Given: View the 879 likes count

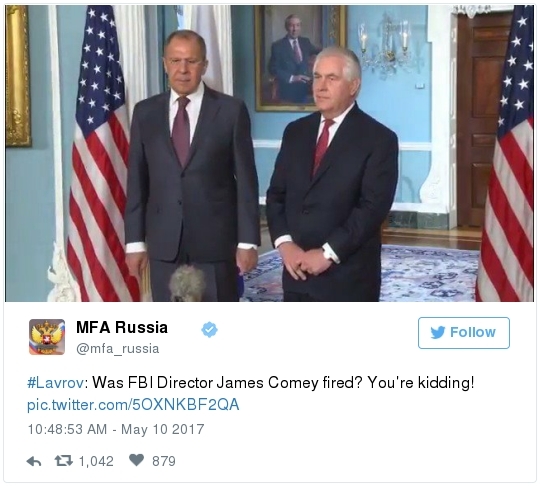Looking at the screenshot, I should (164, 461).
